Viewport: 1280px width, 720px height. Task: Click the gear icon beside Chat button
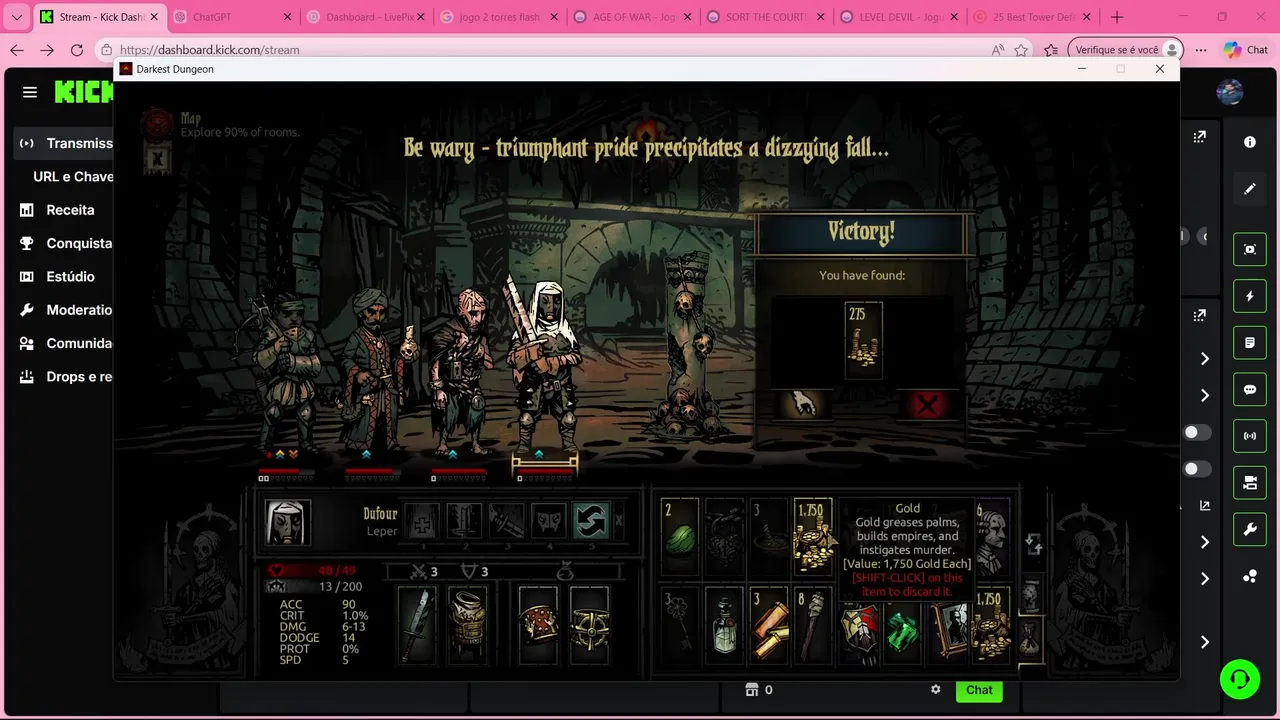coord(936,690)
